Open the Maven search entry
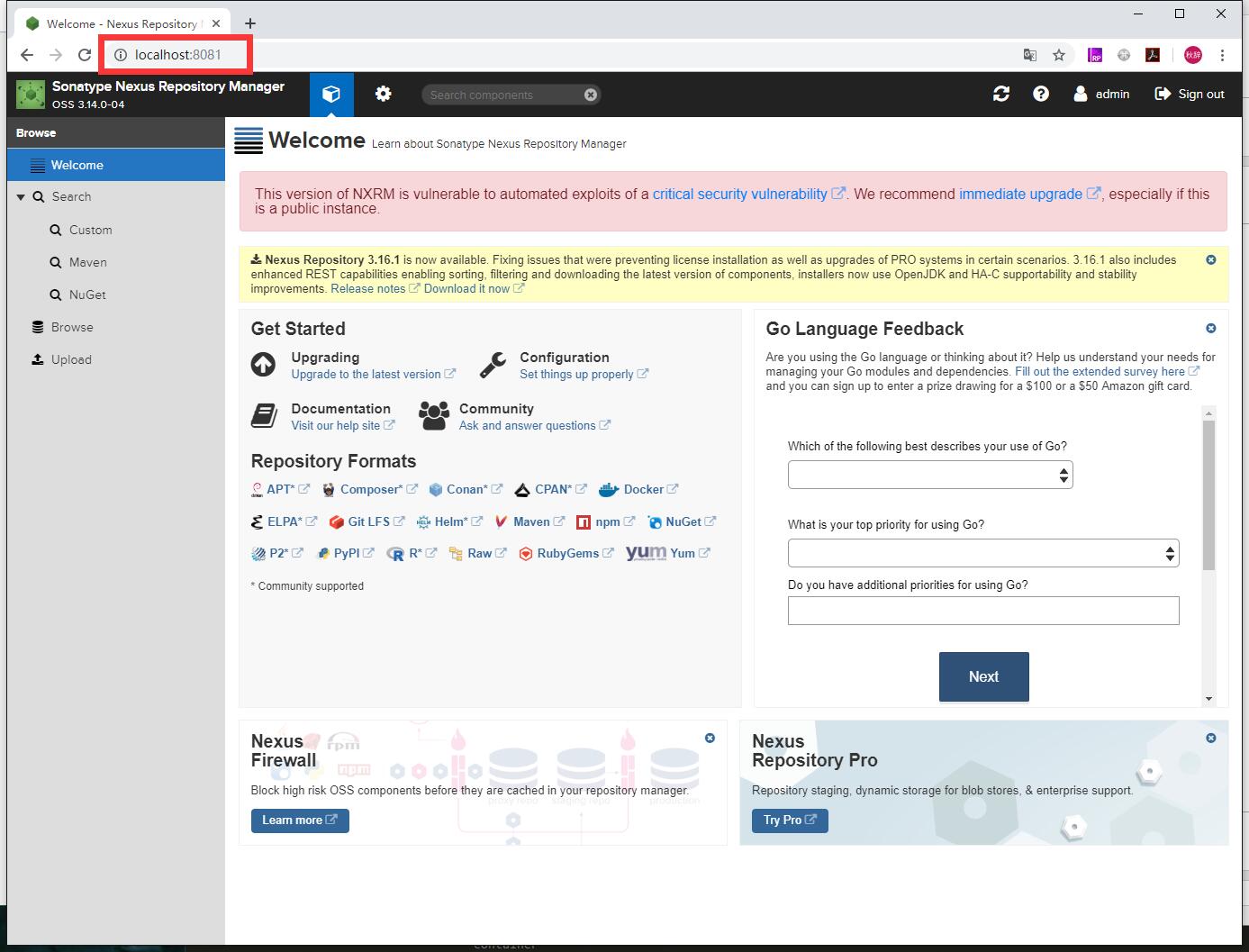 [87, 262]
